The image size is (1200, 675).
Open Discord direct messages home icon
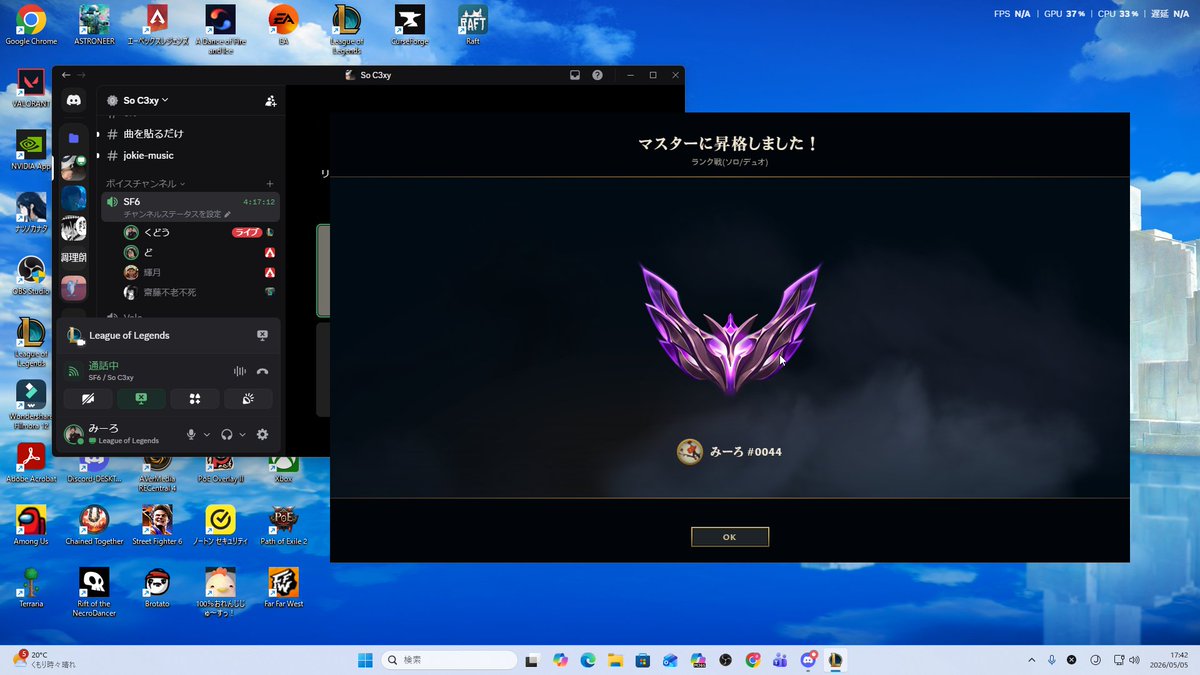[73, 100]
